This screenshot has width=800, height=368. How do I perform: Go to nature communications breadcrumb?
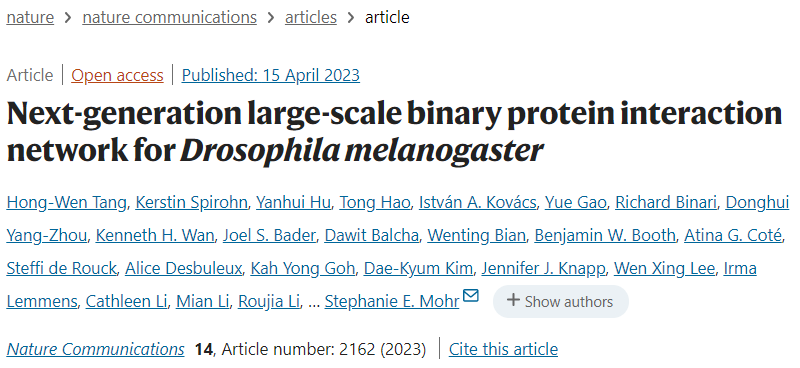click(x=169, y=17)
